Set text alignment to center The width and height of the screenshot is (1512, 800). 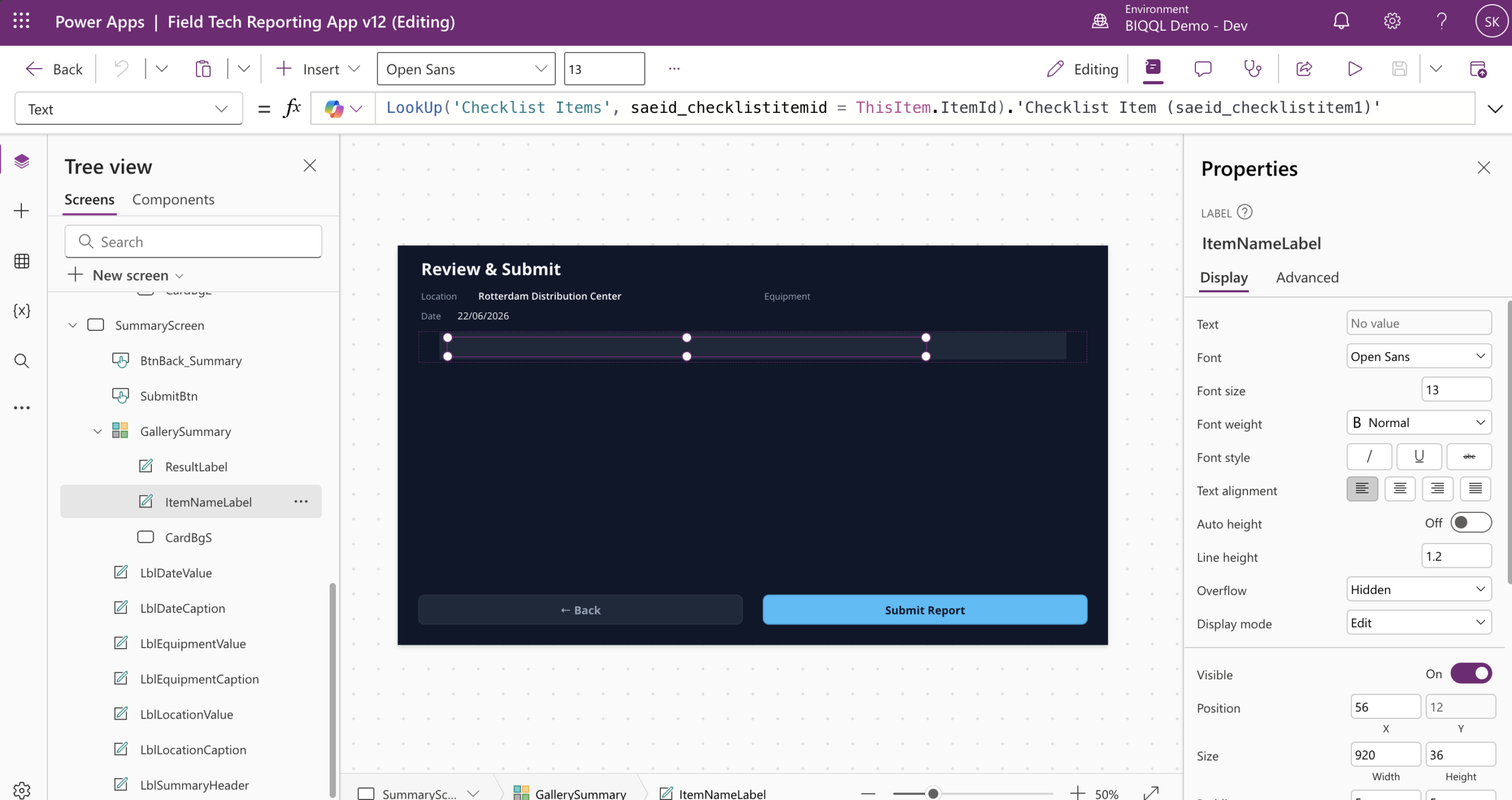pos(1400,489)
